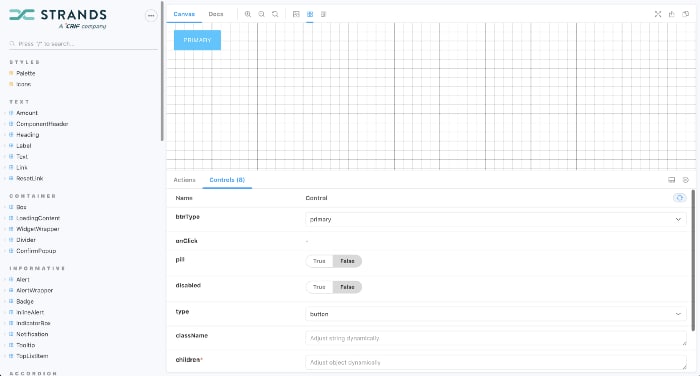Reset zoom with the toolbar icon
700x376 pixels.
275,14
